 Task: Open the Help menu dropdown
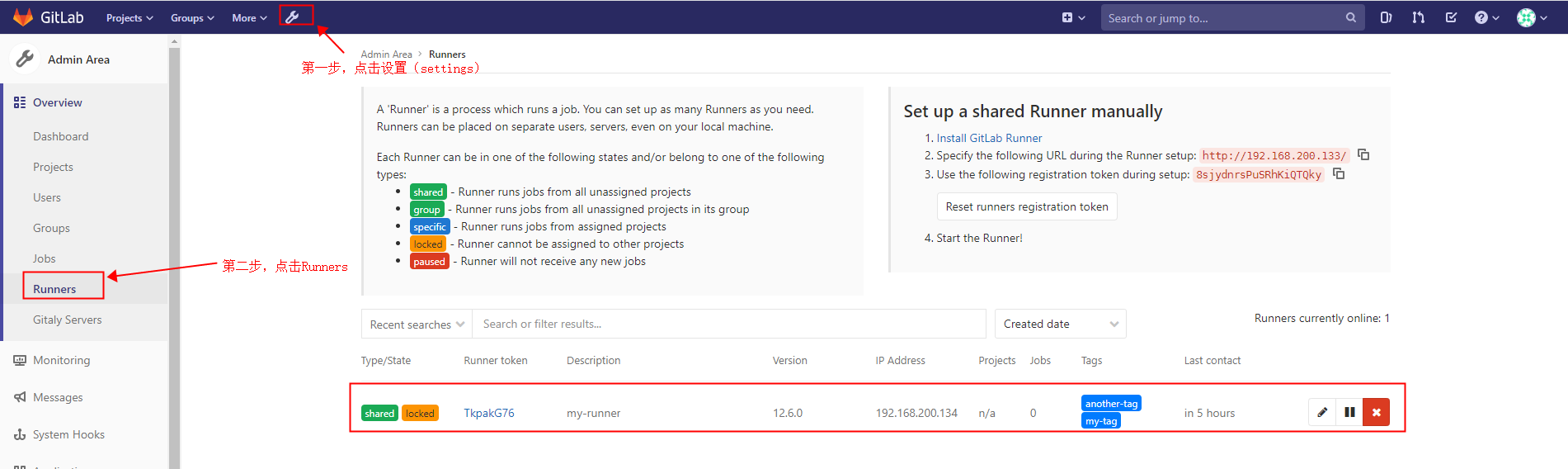tap(1486, 17)
